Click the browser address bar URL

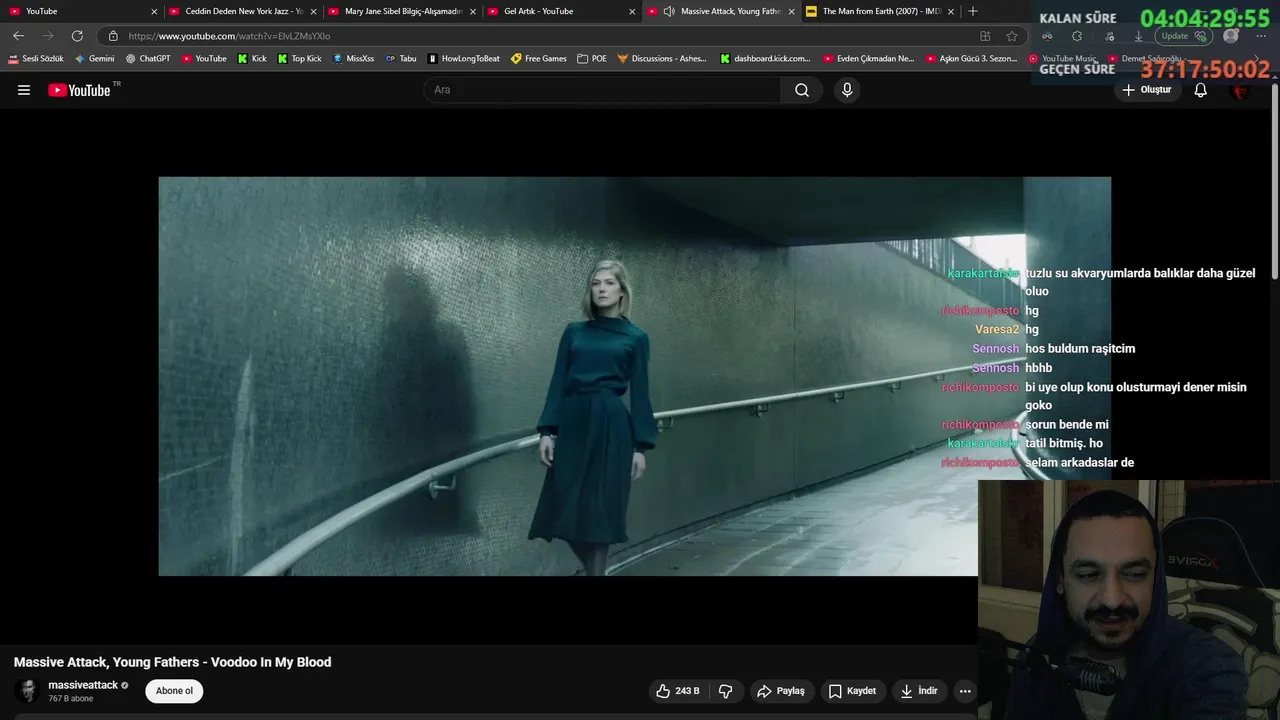229,36
